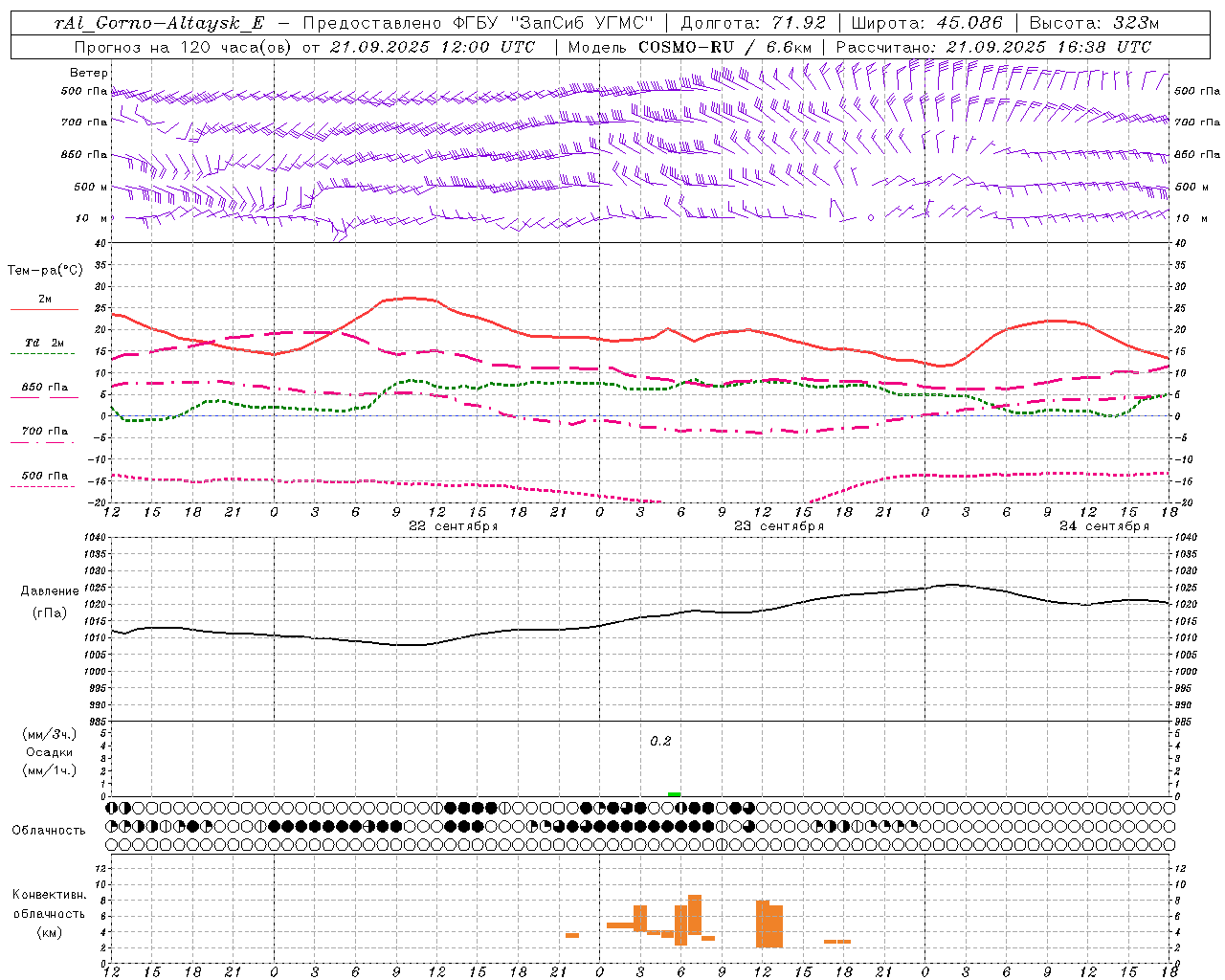Click the Давление panel label
The width and height of the screenshot is (1225, 980).
click(50, 590)
